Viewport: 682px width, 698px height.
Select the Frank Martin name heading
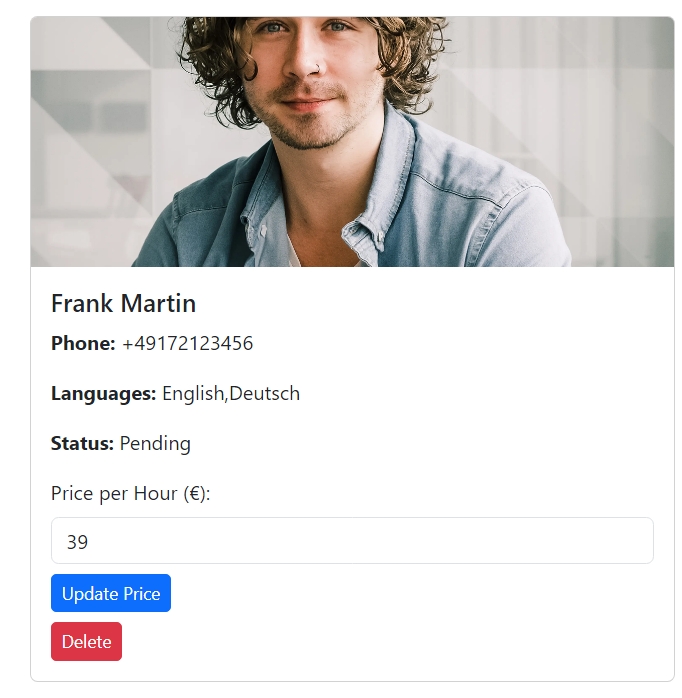[123, 303]
